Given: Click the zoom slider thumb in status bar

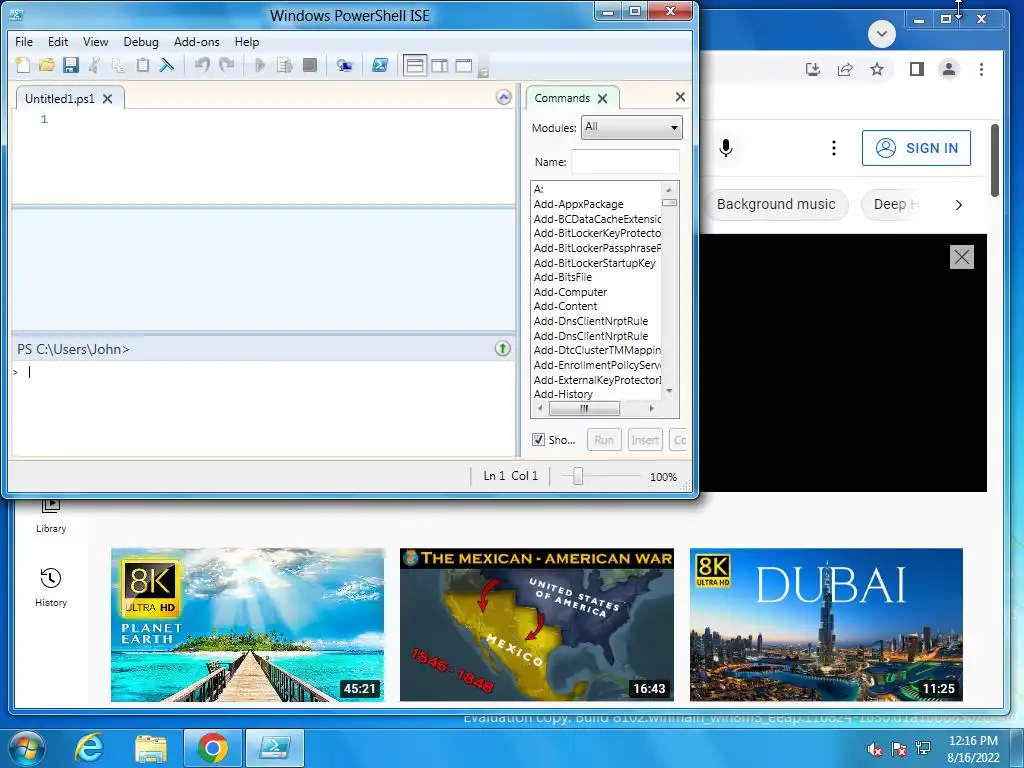Looking at the screenshot, I should point(577,476).
